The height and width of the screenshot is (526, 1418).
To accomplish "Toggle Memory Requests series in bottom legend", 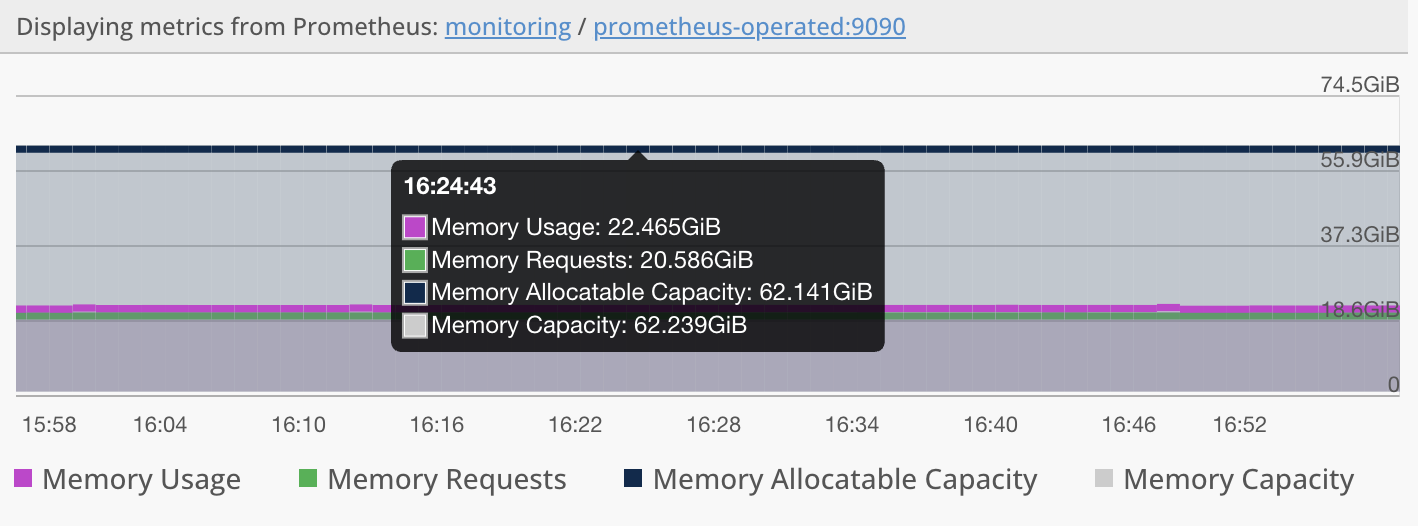I will point(446,480).
